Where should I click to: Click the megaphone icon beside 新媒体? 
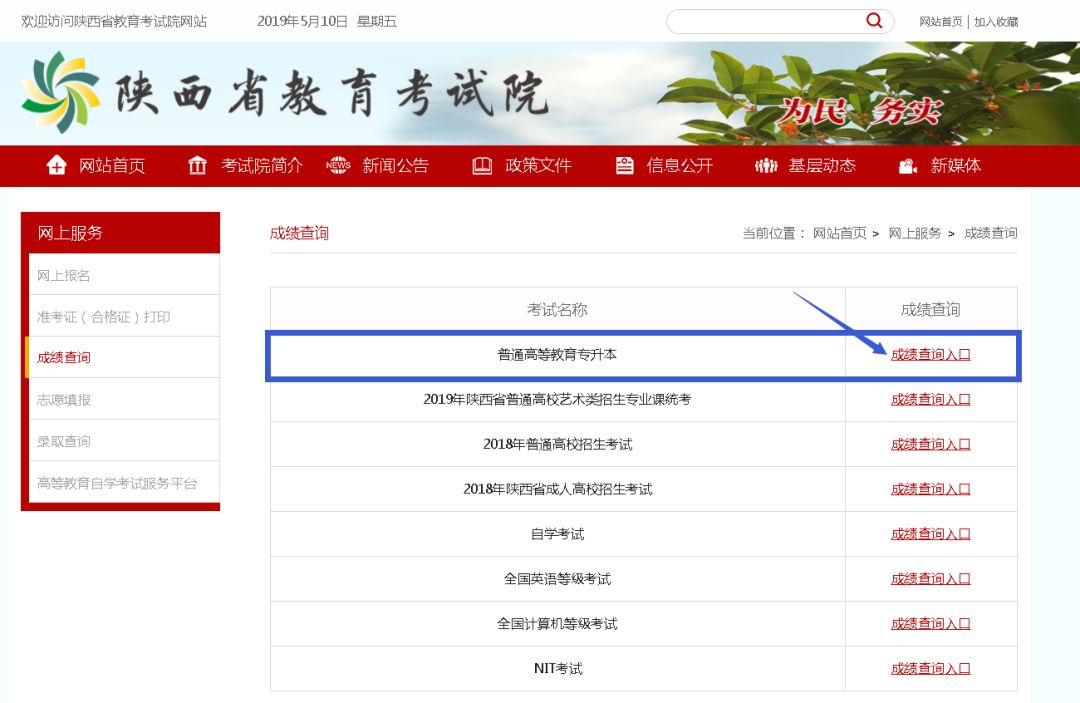[906, 166]
